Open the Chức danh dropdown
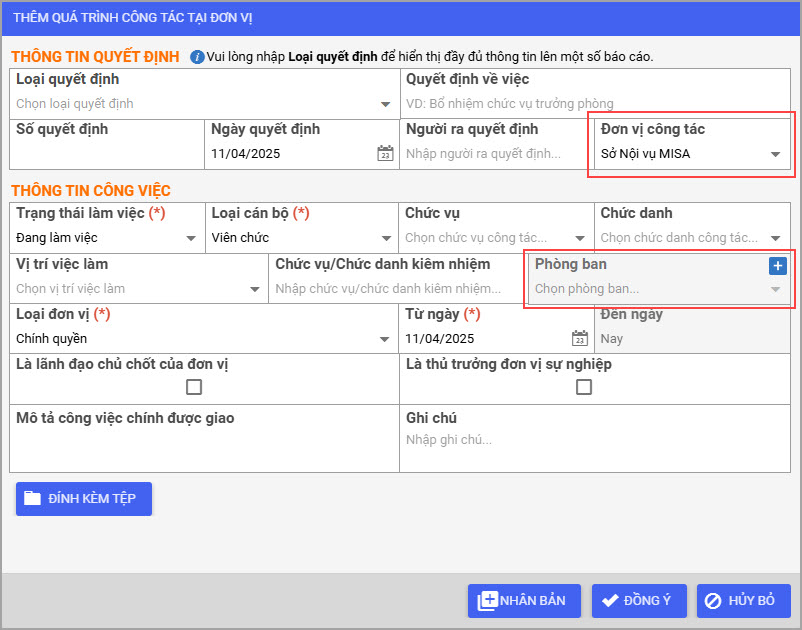Viewport: 802px width, 630px height. [775, 238]
